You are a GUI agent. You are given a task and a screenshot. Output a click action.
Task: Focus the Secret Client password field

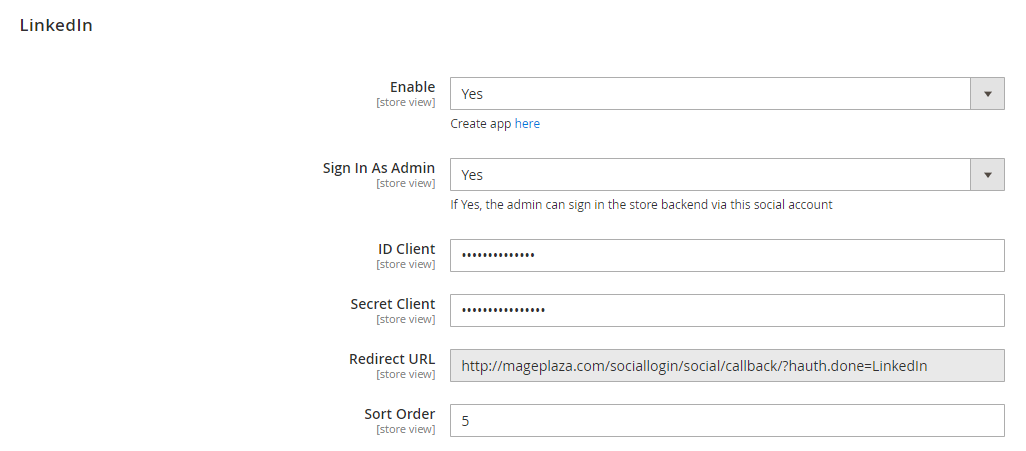[x=727, y=310]
